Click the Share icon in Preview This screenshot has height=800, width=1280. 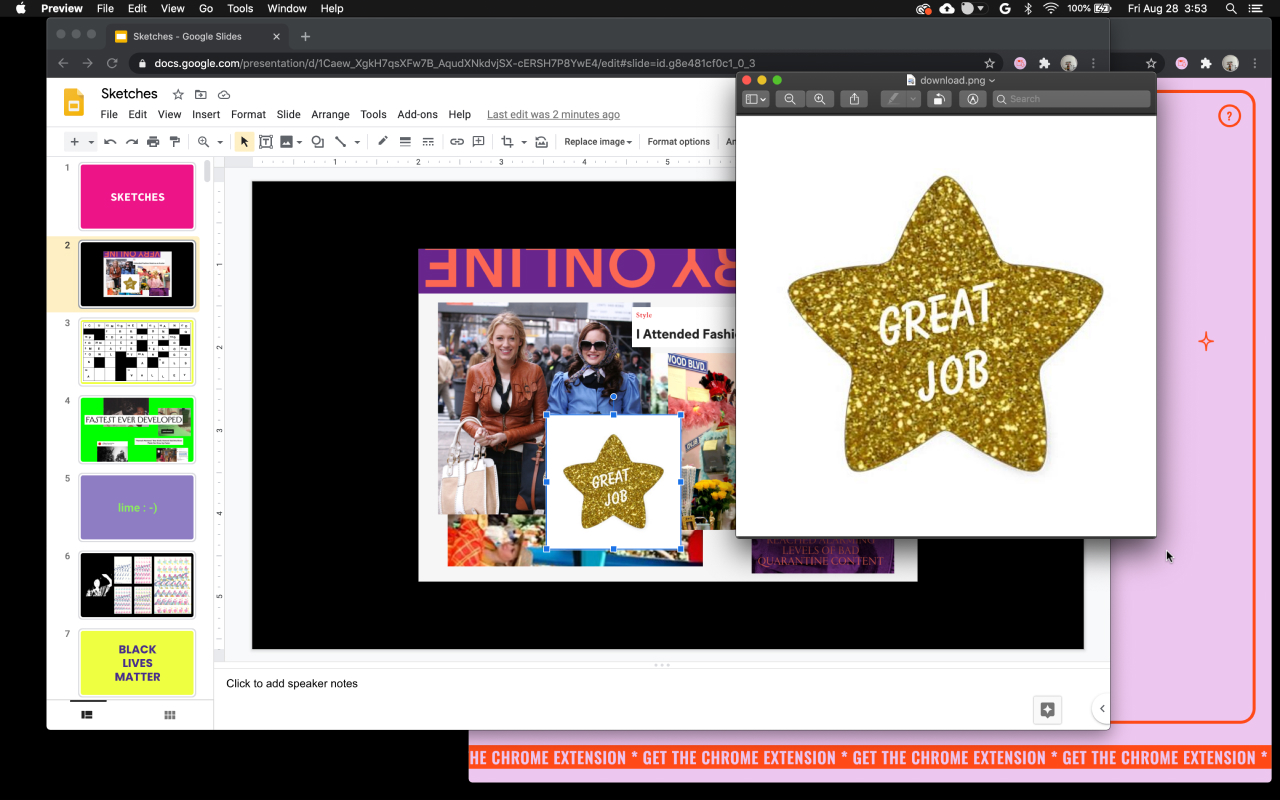pos(854,99)
